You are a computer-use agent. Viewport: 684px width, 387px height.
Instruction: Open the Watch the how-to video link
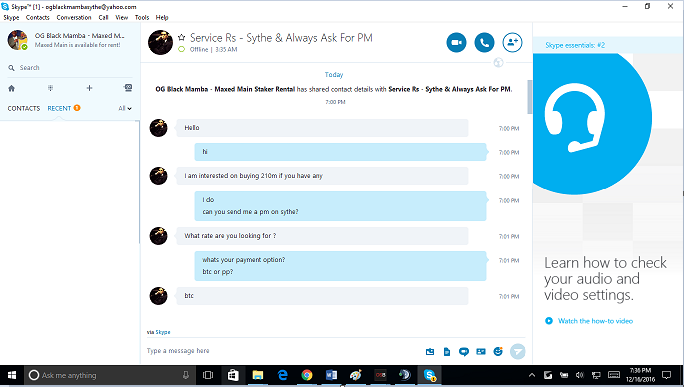(595, 321)
